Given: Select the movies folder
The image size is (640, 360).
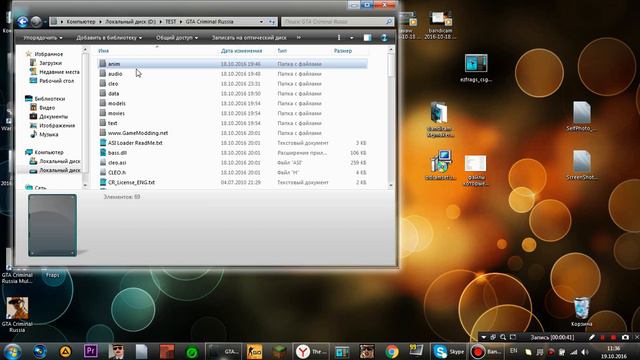Looking at the screenshot, I should (x=232, y=113).
